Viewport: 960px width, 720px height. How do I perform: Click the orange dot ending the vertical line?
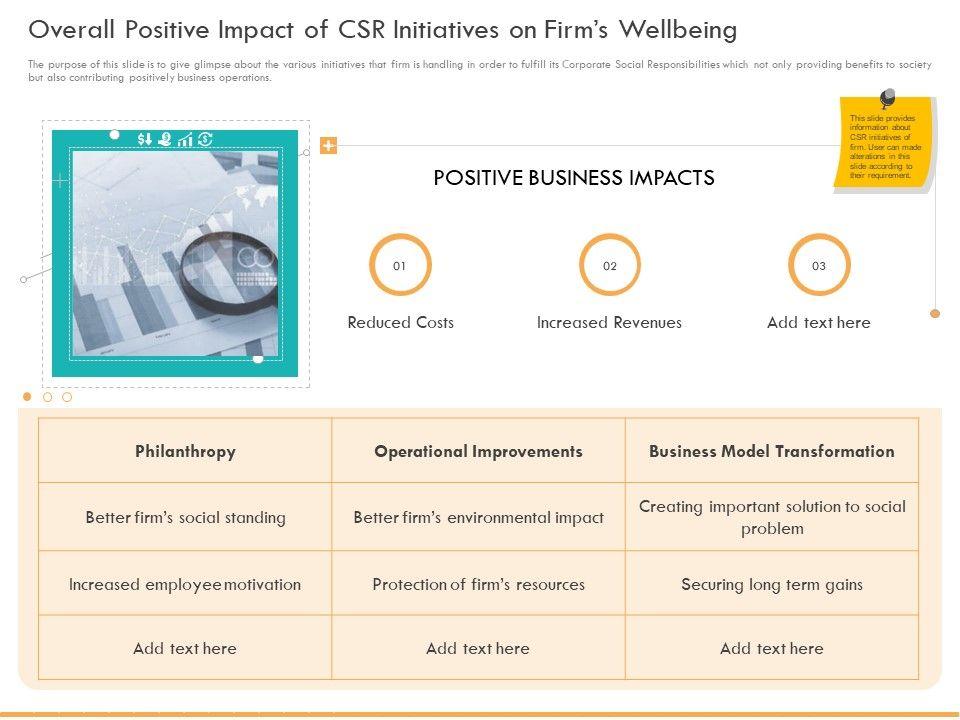pyautogui.click(x=935, y=313)
